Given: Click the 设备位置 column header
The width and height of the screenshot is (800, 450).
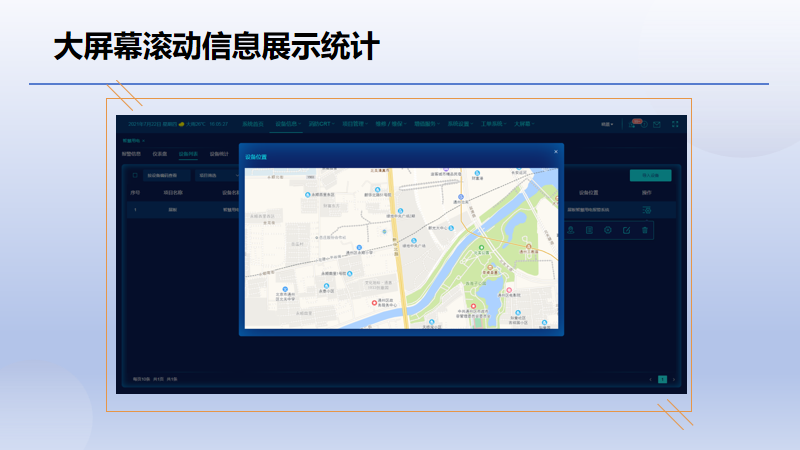Looking at the screenshot, I should (x=588, y=193).
